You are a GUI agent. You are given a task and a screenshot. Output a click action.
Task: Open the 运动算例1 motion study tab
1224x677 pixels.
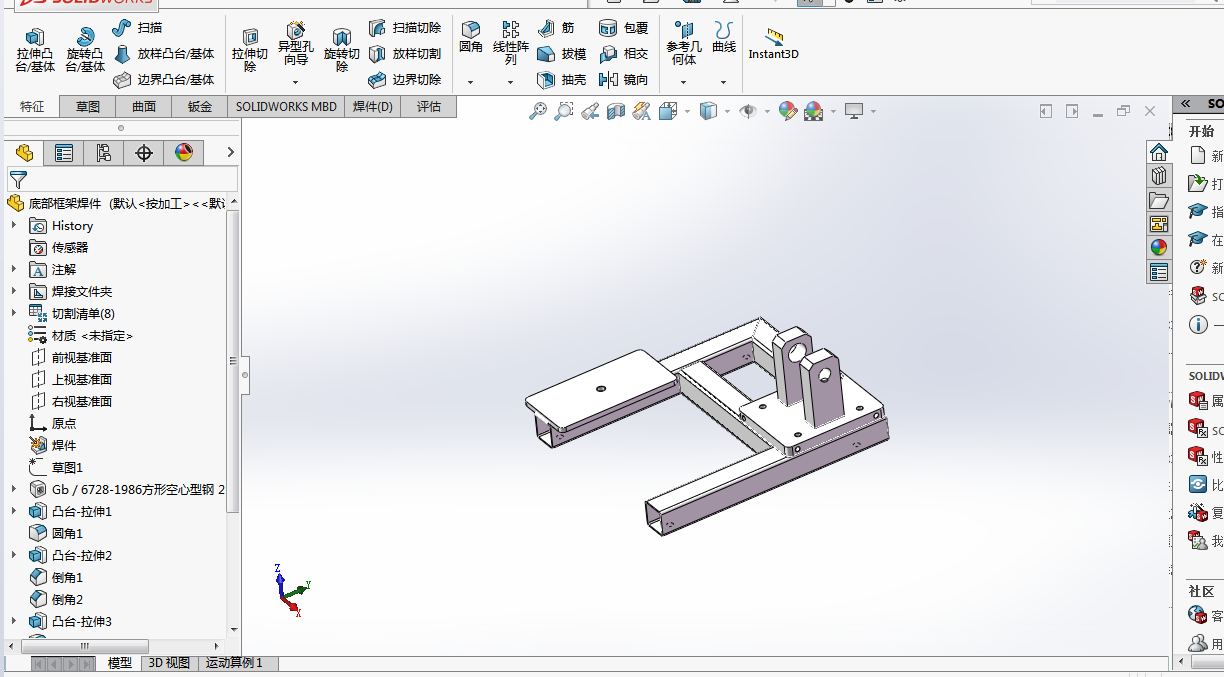(234, 663)
